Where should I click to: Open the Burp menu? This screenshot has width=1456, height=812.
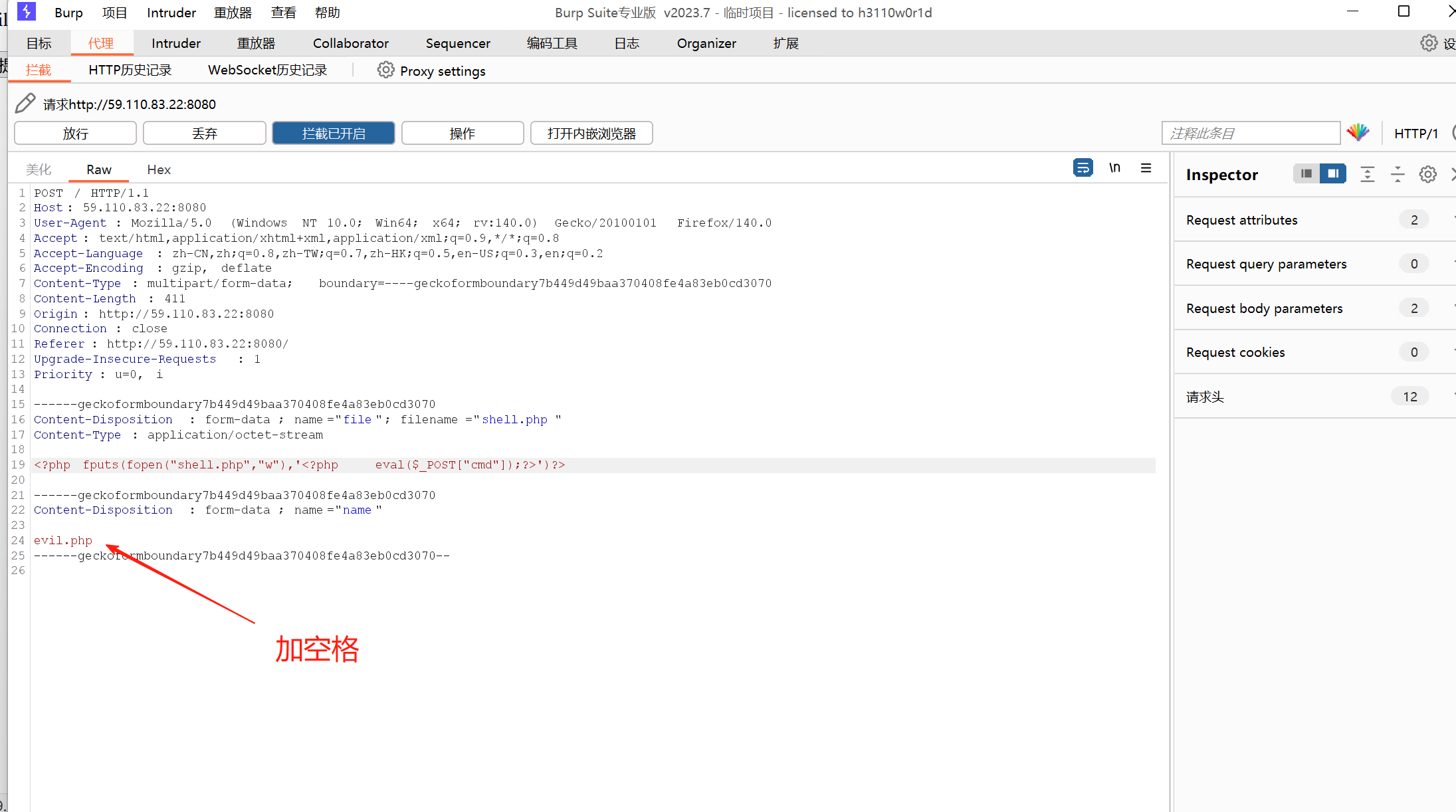click(68, 13)
